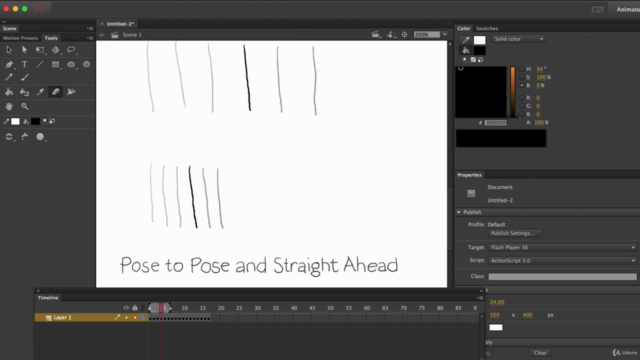This screenshot has width=640, height=360.
Task: Select the Bone tool
Action: pyautogui.click(x=71, y=92)
